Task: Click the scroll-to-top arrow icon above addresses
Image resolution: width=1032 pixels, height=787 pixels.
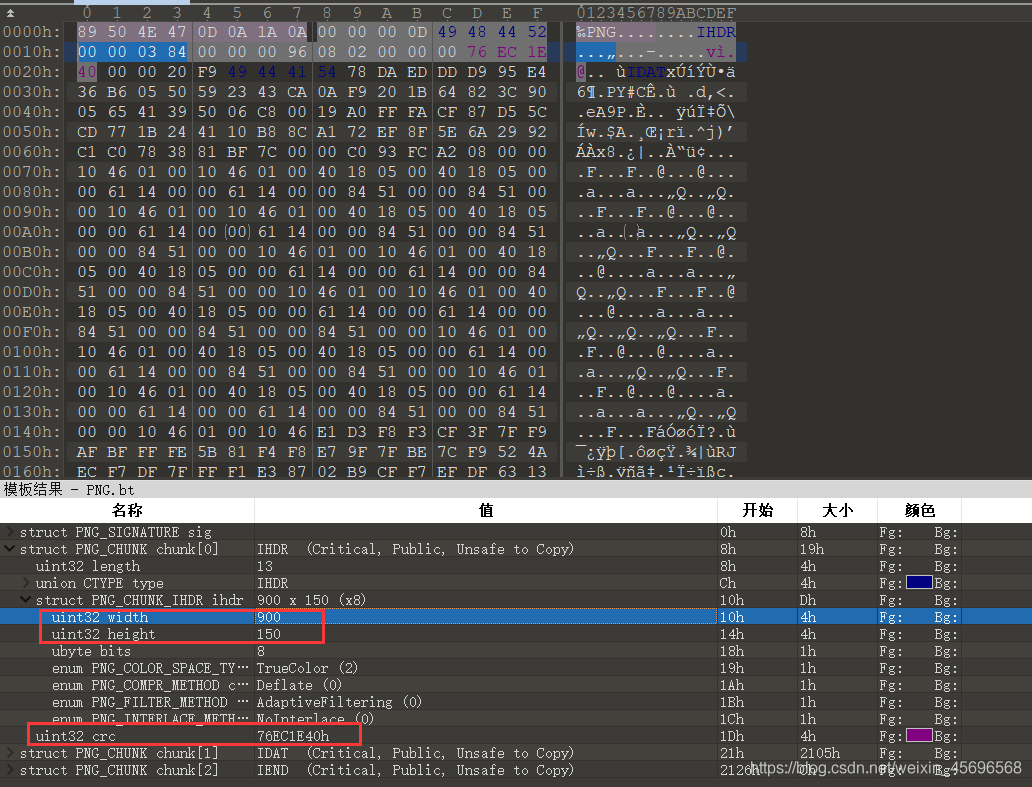Action: pyautogui.click(x=9, y=13)
